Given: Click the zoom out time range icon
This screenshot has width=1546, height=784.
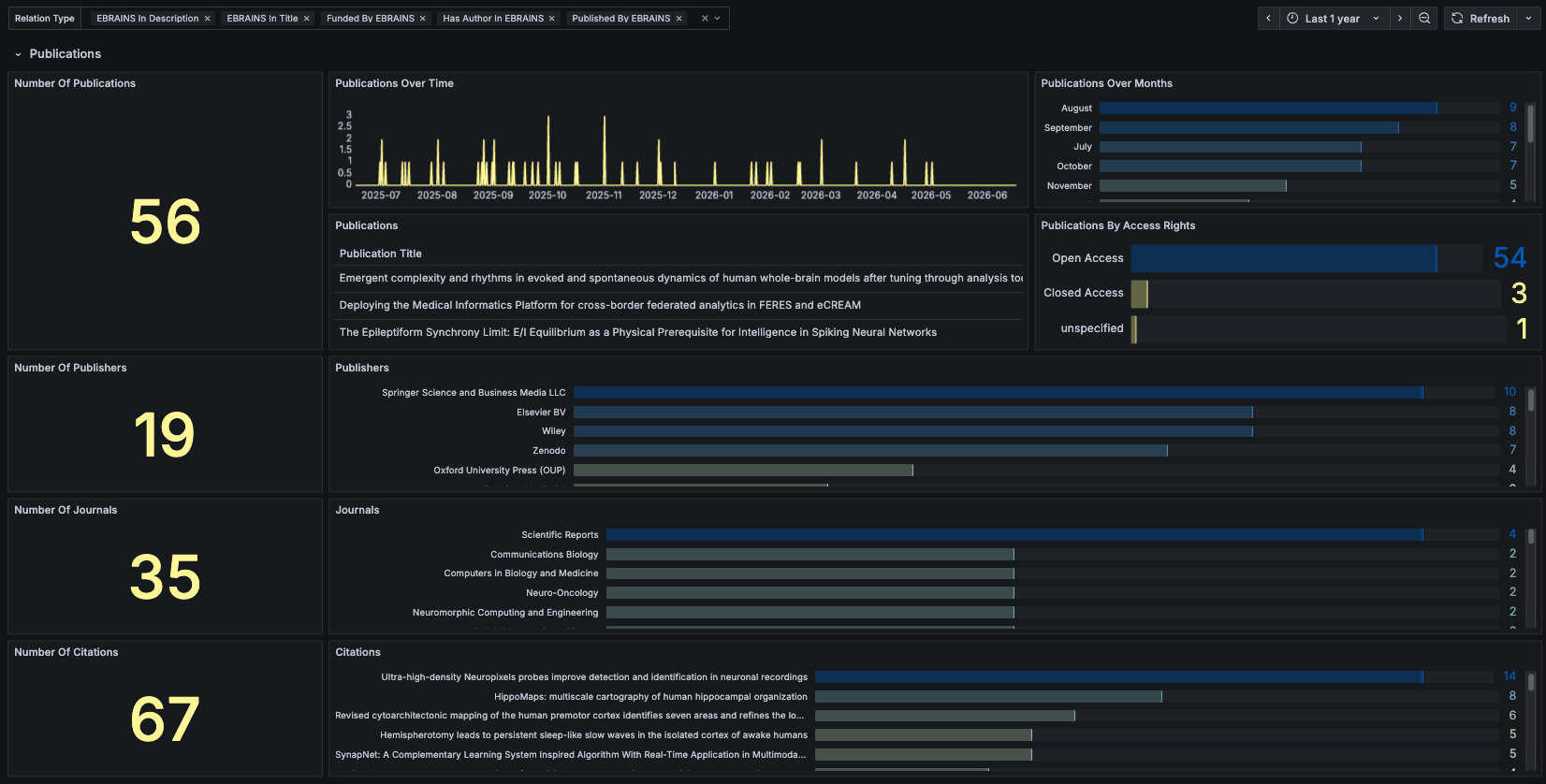Looking at the screenshot, I should click(1424, 19).
